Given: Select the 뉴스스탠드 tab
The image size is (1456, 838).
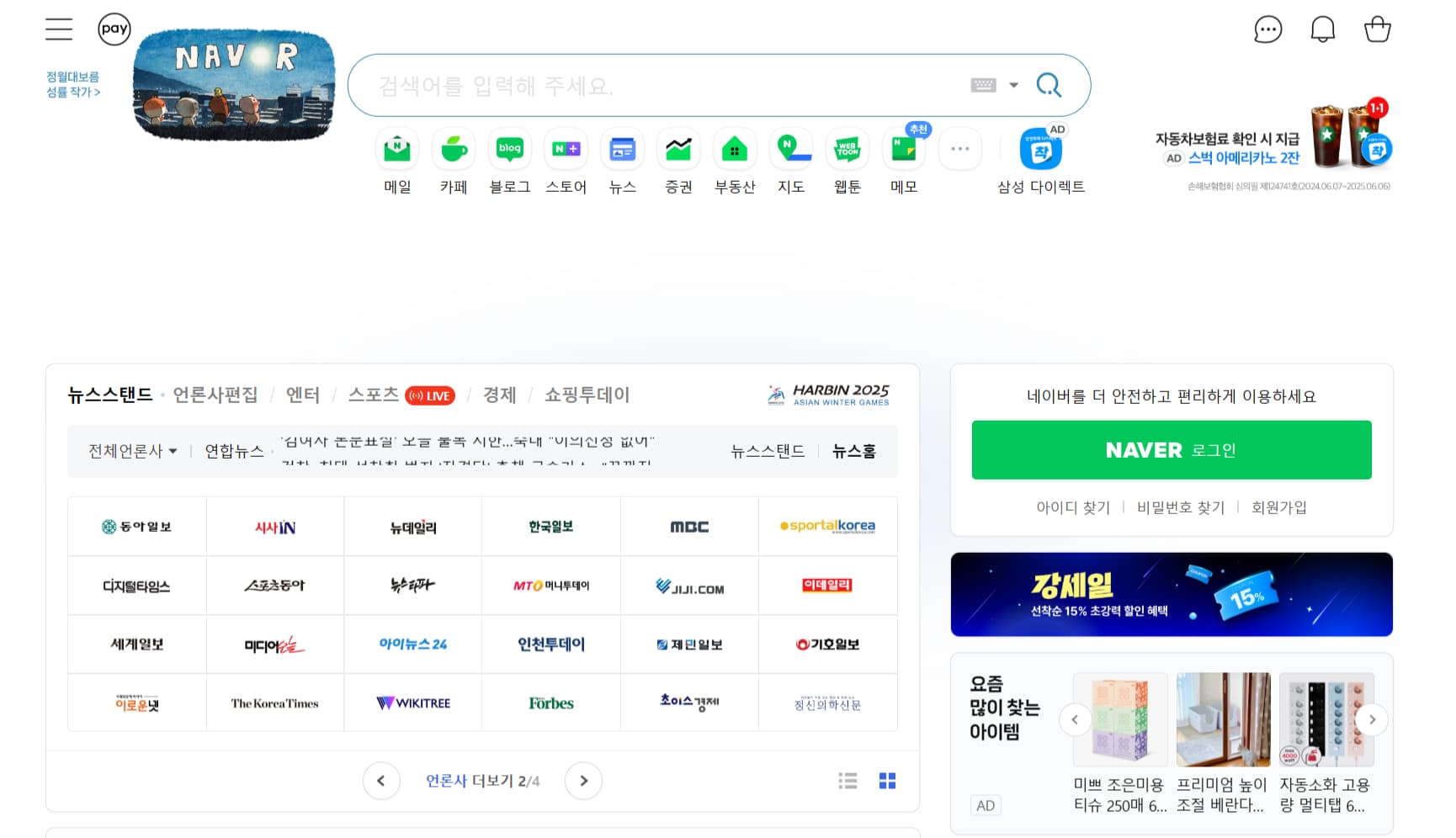Looking at the screenshot, I should click(x=109, y=395).
